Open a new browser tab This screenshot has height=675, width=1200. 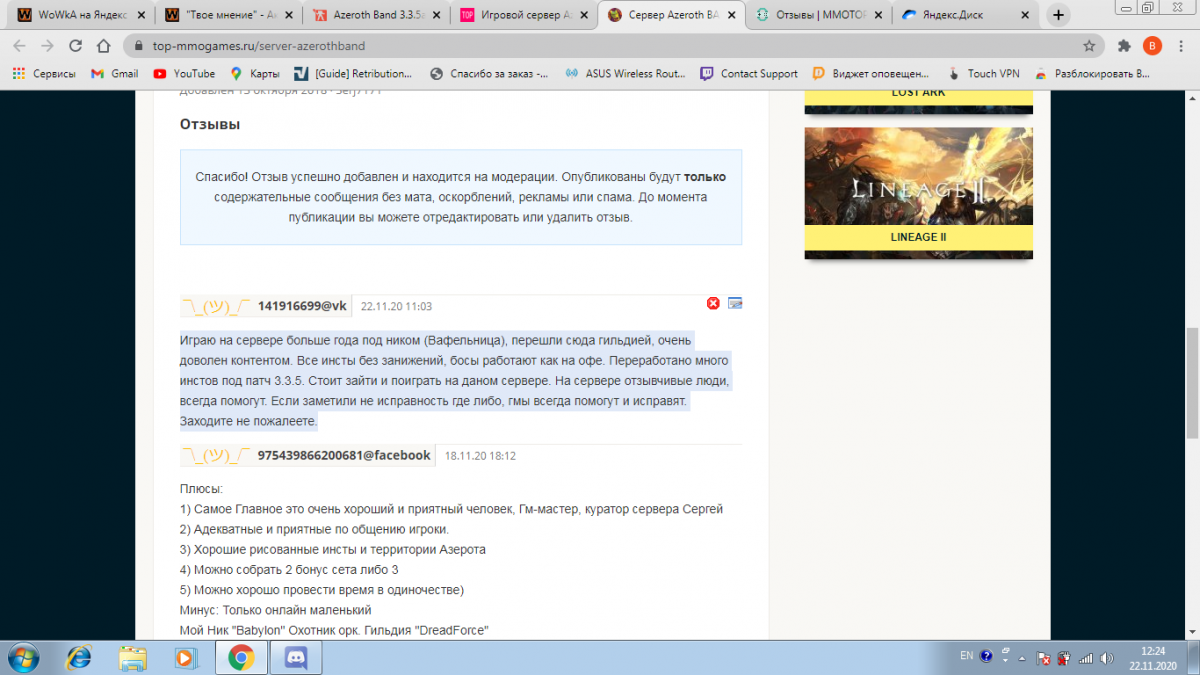pos(1058,15)
